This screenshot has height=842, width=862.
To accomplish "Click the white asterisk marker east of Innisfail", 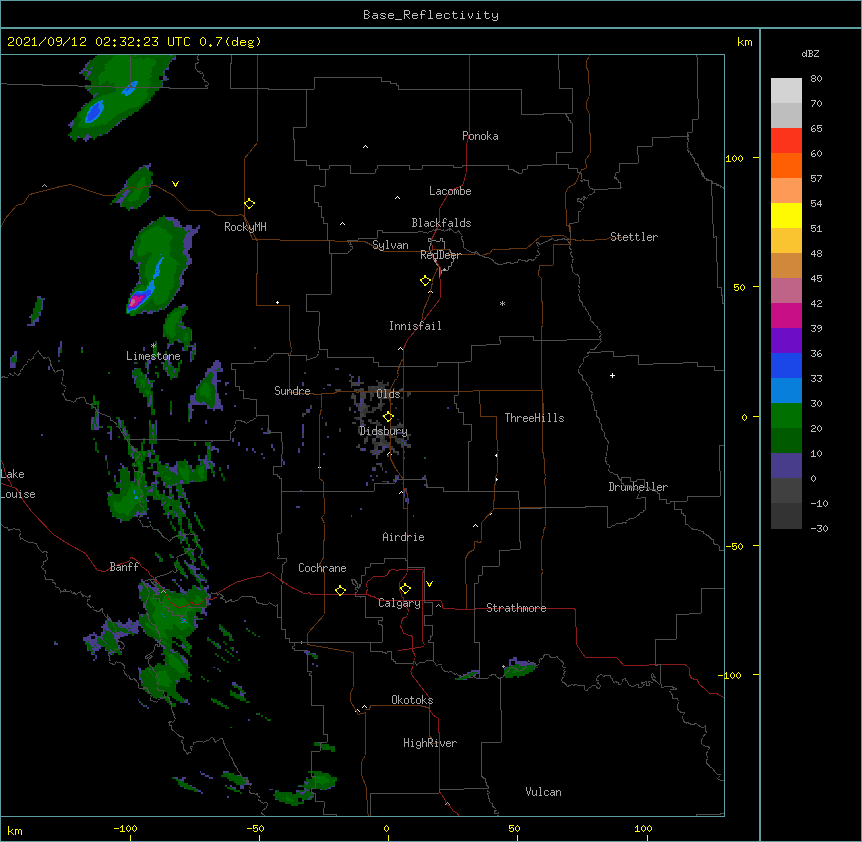I will tap(502, 303).
